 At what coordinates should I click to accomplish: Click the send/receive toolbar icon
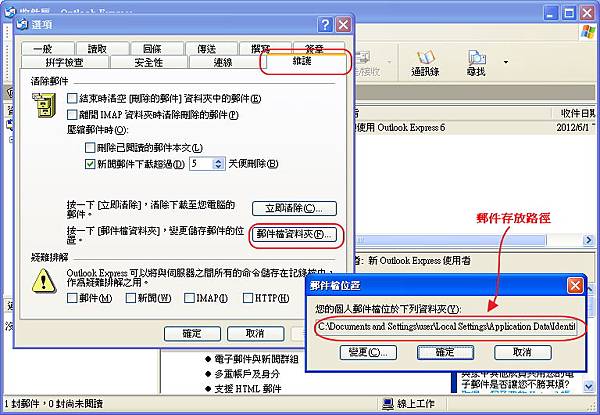(x=367, y=63)
